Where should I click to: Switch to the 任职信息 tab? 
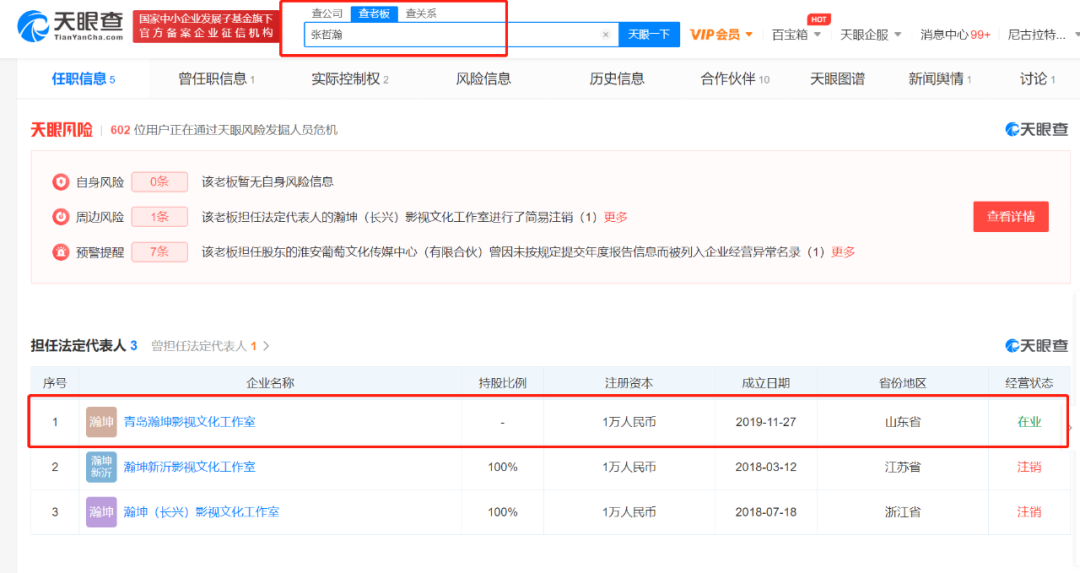tap(83, 79)
